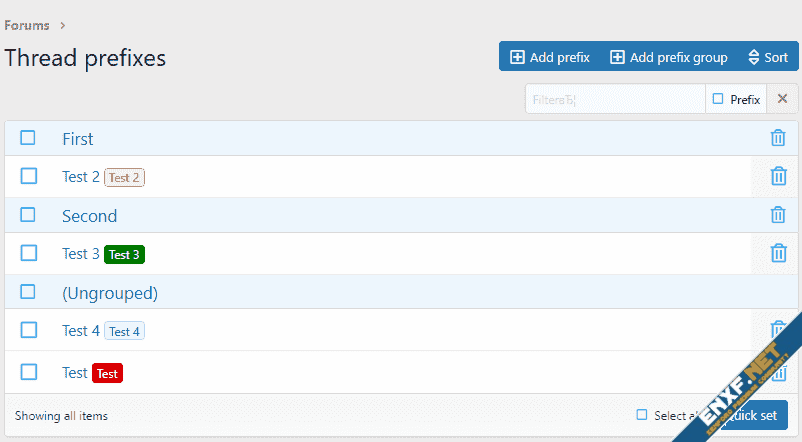Check the red Test prefix row checkbox
Image resolution: width=802 pixels, height=442 pixels.
point(29,372)
